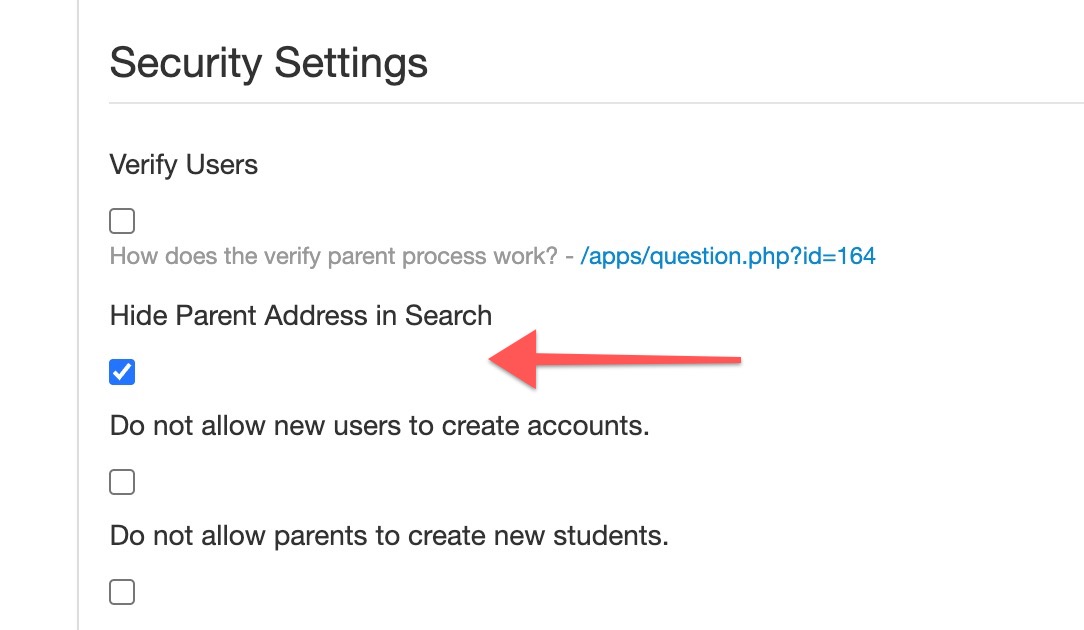The image size is (1084, 630).
Task: Click the white checkmark in the blue checkbox
Action: point(122,372)
